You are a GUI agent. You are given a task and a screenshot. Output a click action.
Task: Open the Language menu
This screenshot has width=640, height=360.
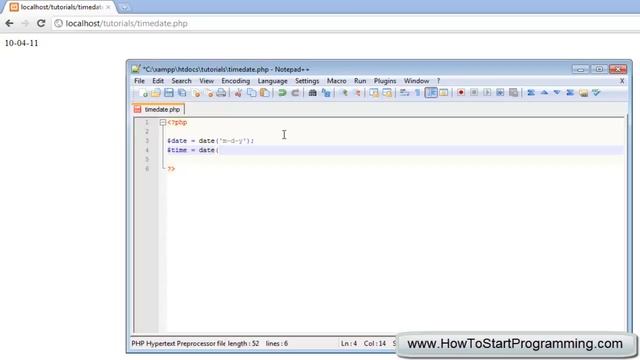coord(273,81)
